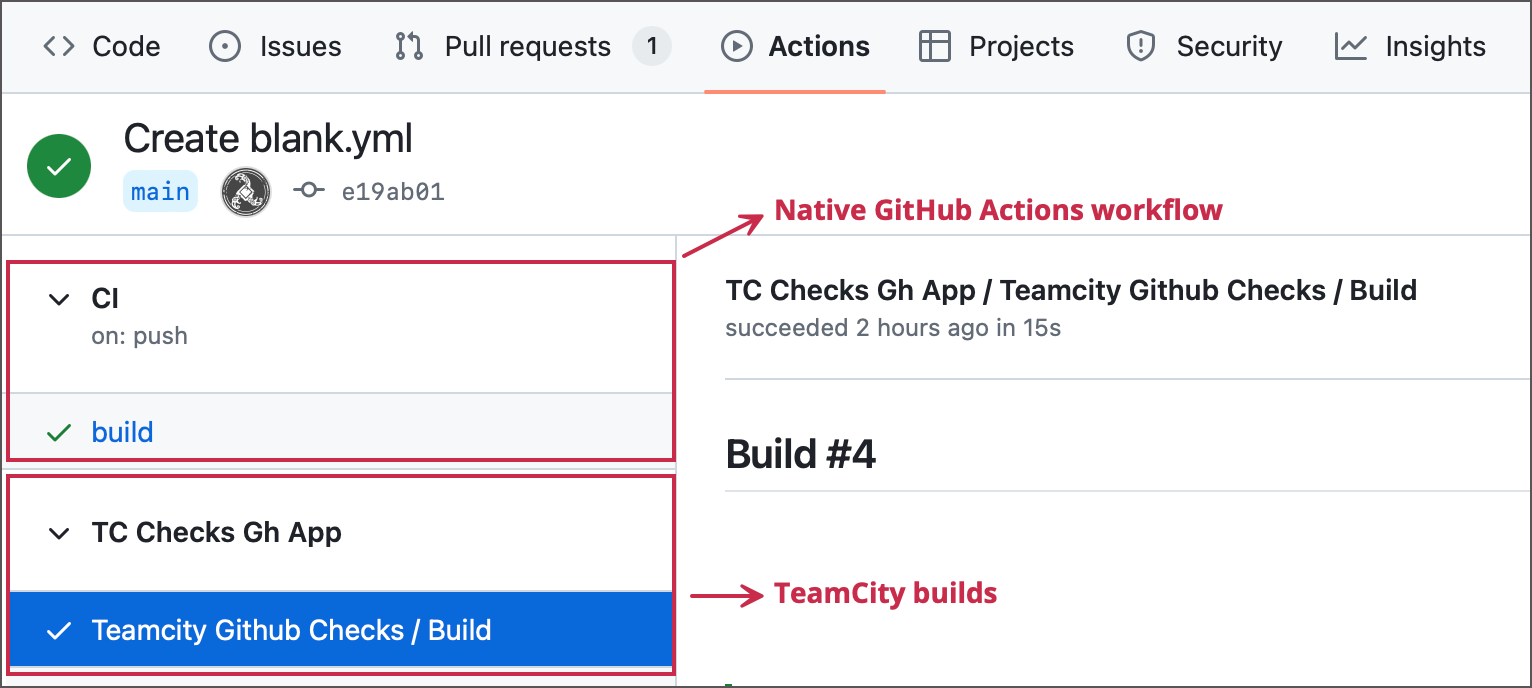1532x688 pixels.
Task: Click the Security shield icon
Action: coord(1139,46)
